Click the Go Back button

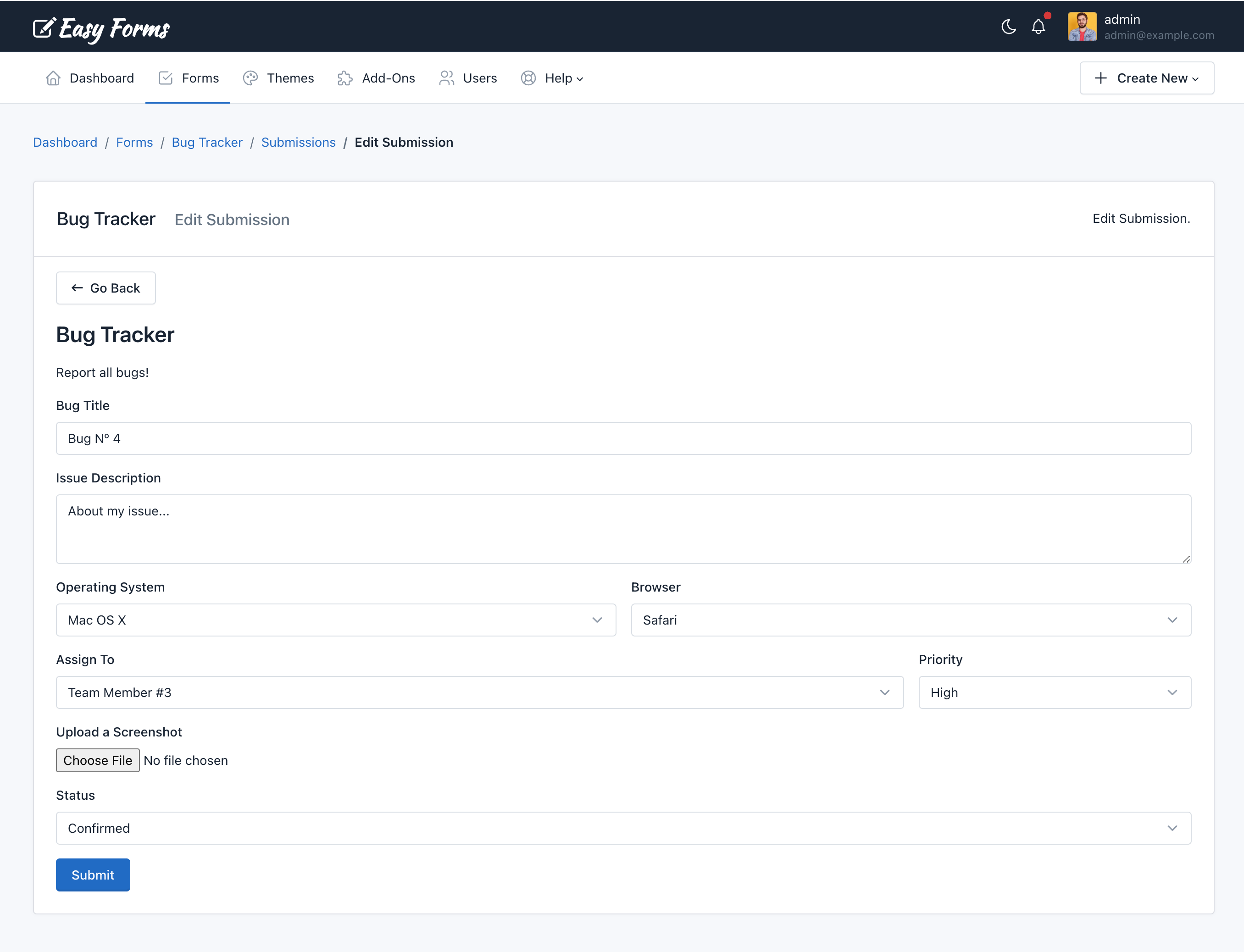pyautogui.click(x=105, y=288)
